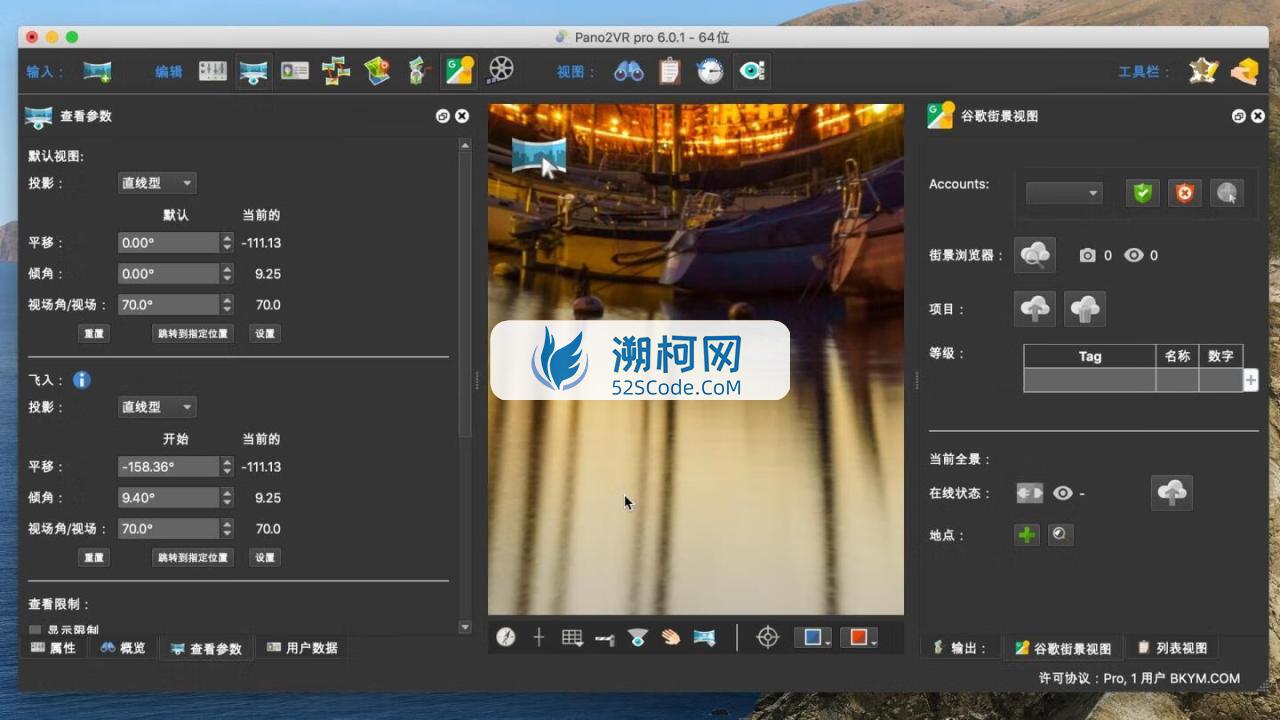Open the red color swatch dropdown
This screenshot has width=1280, height=720.
[x=859, y=637]
